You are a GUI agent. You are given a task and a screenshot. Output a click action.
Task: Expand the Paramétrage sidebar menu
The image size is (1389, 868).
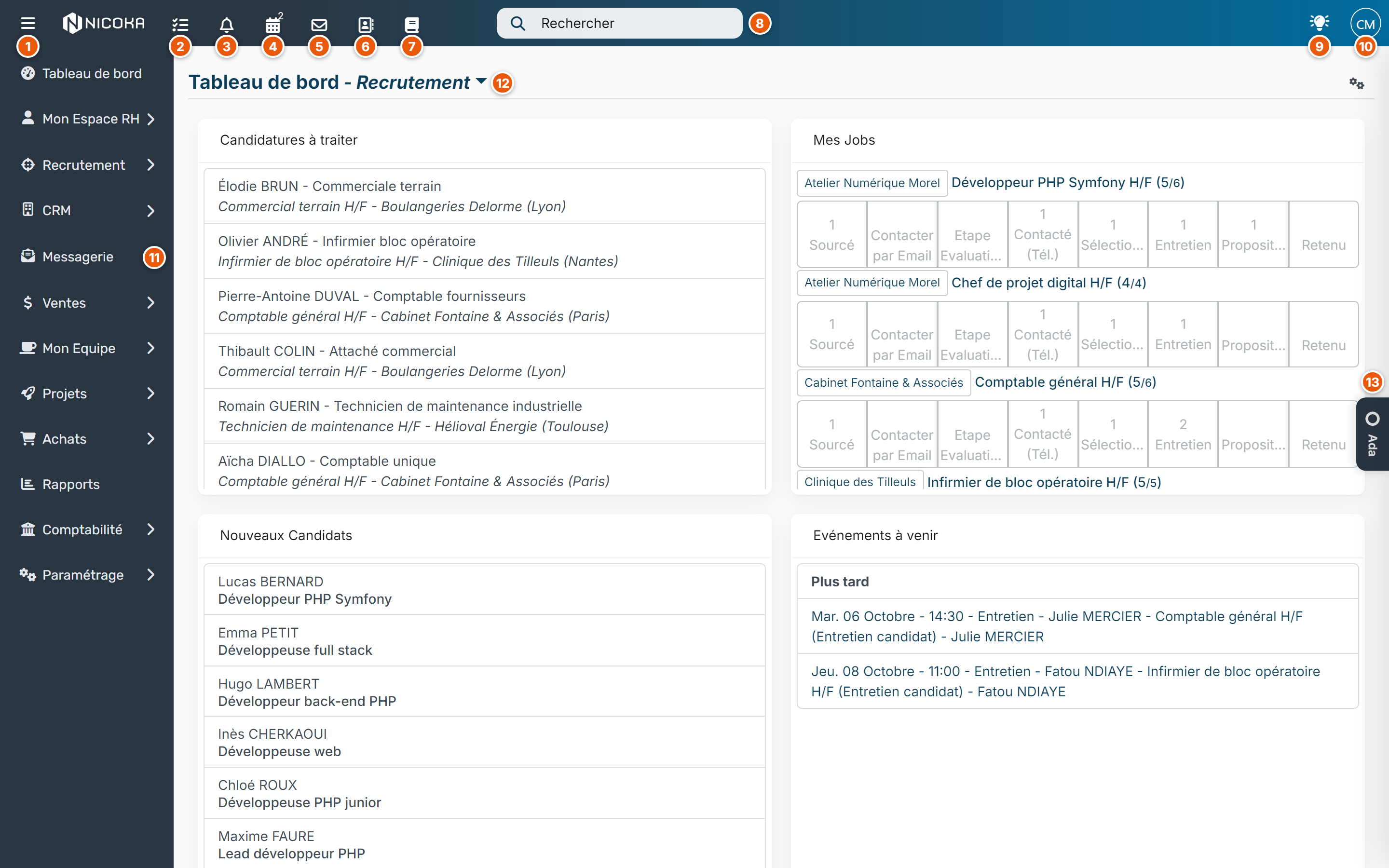87,575
